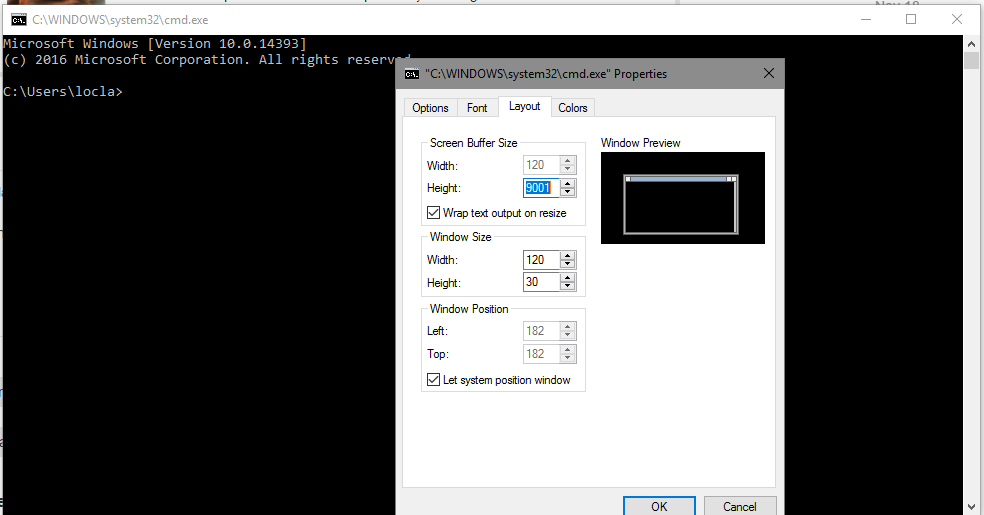Toggle Wrap text output on resize

[433, 213]
